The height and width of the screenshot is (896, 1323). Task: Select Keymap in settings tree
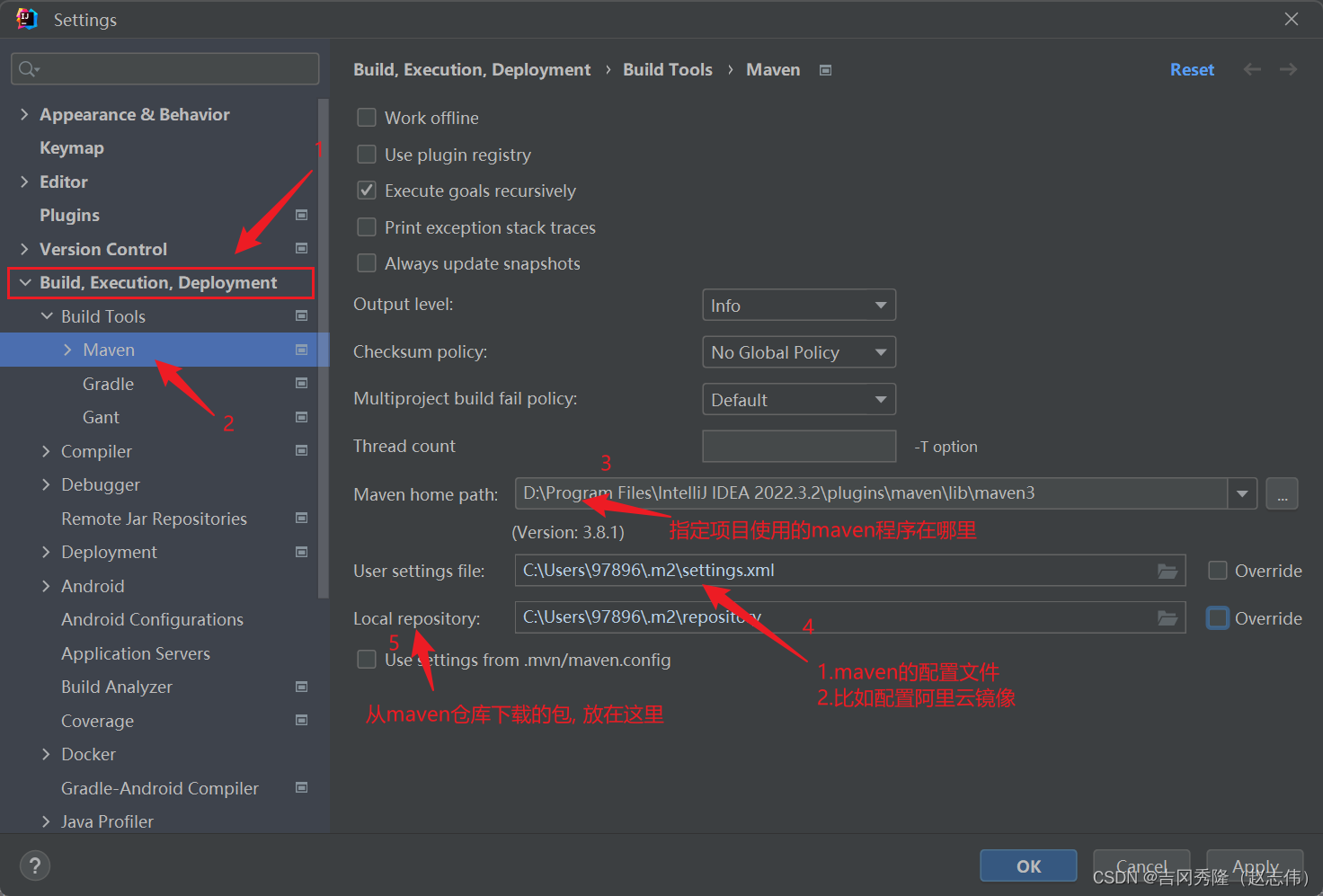[x=72, y=148]
